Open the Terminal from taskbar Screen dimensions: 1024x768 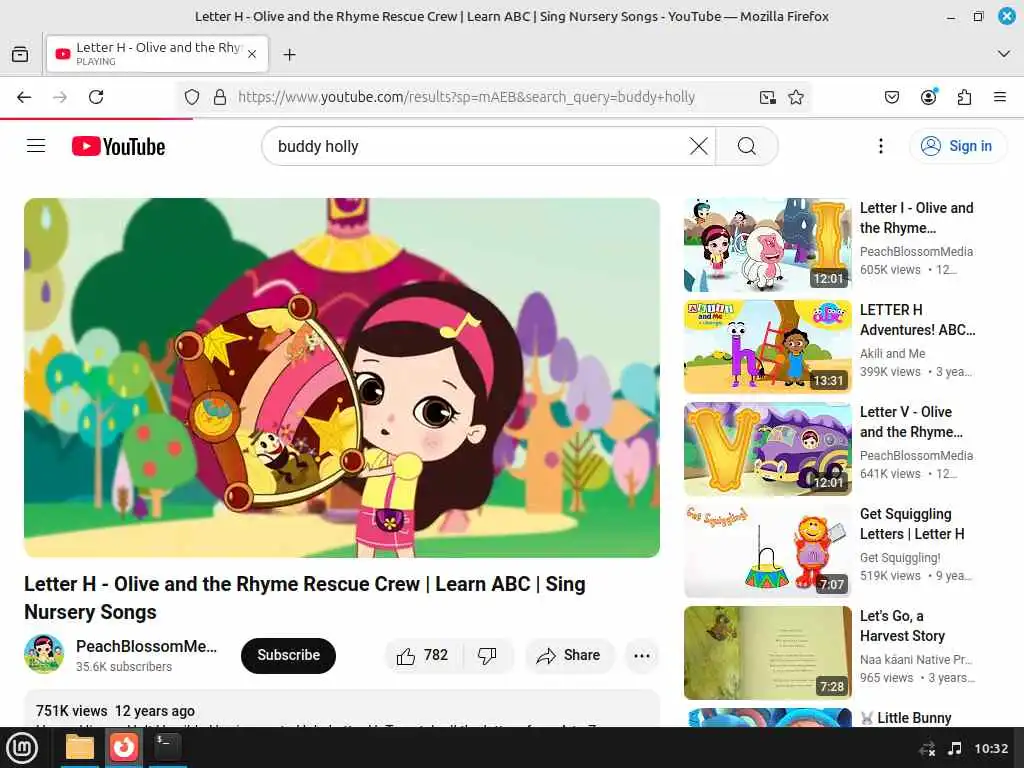click(x=167, y=748)
